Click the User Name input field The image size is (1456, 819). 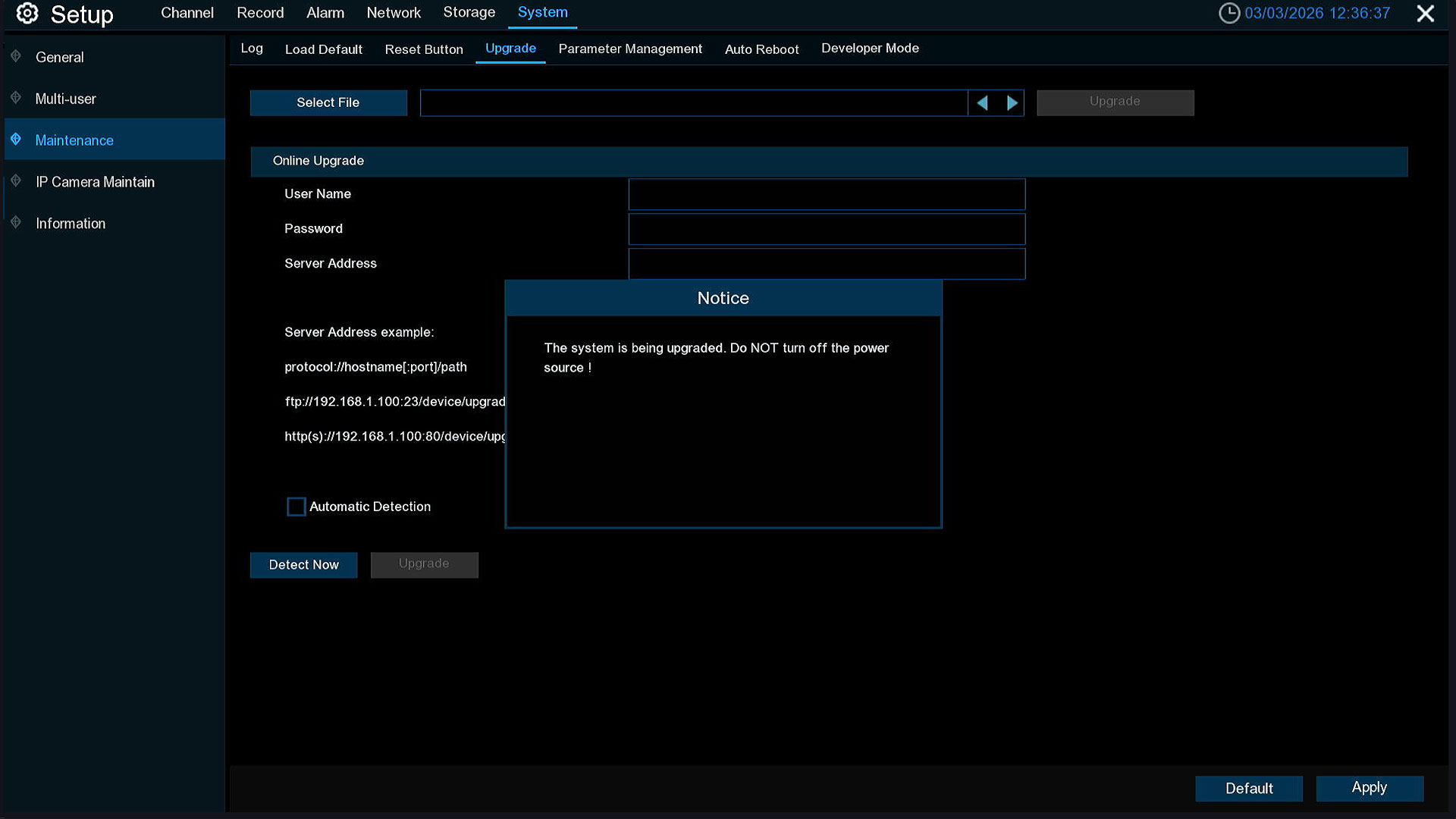click(827, 194)
